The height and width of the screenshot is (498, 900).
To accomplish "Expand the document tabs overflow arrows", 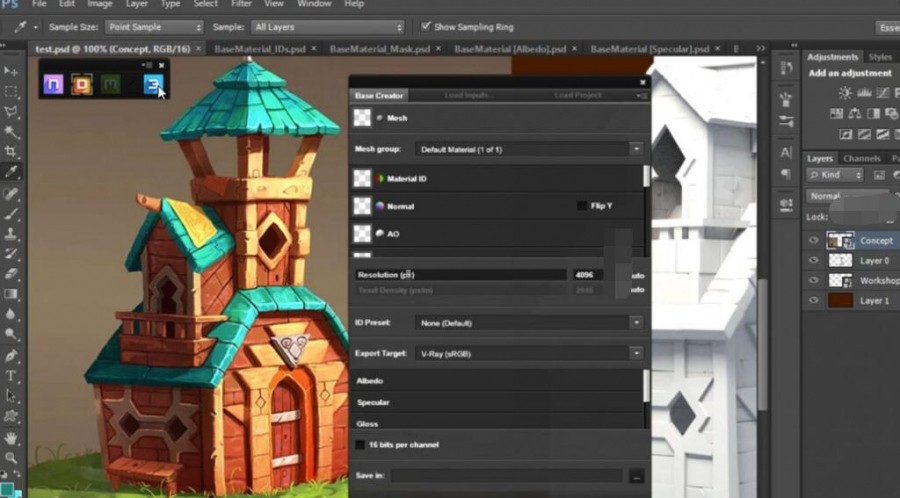I will [761, 49].
